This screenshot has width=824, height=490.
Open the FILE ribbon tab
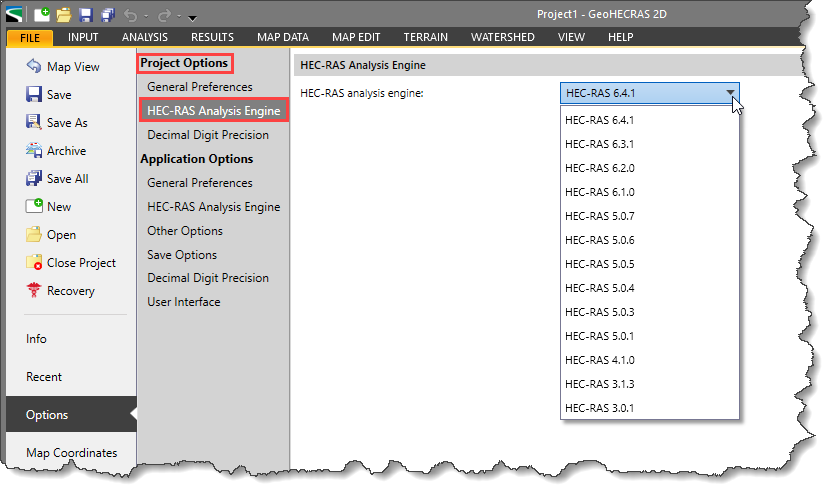tap(30, 37)
